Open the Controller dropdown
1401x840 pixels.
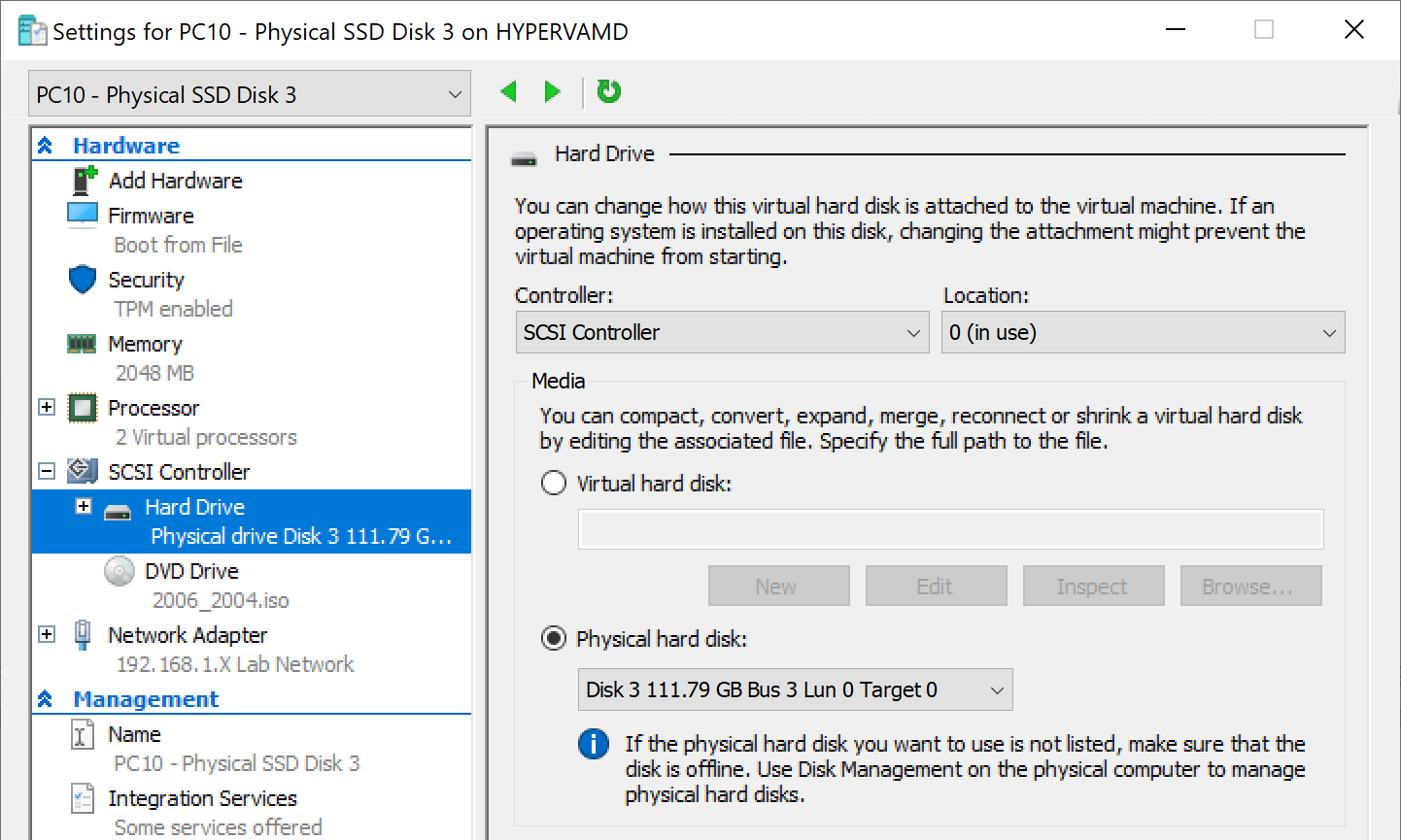click(722, 332)
